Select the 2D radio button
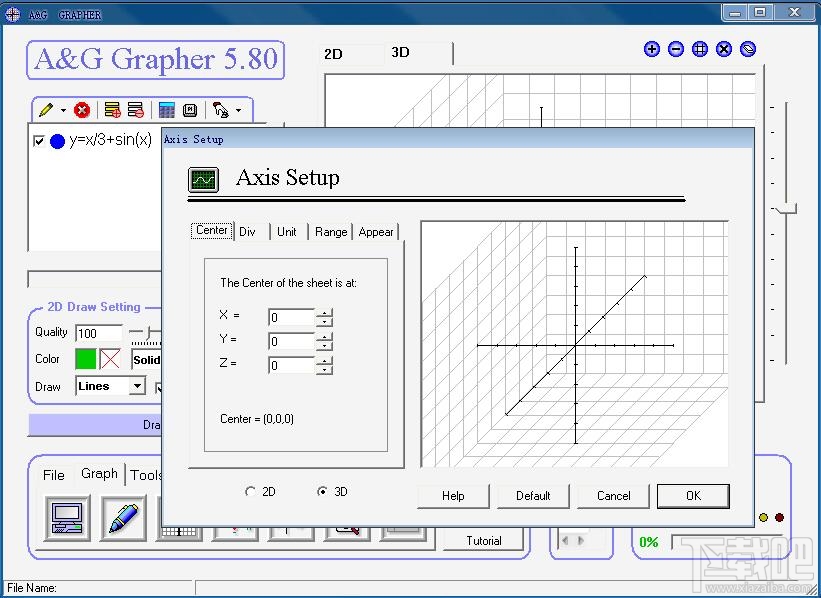This screenshot has width=821, height=598. point(250,491)
